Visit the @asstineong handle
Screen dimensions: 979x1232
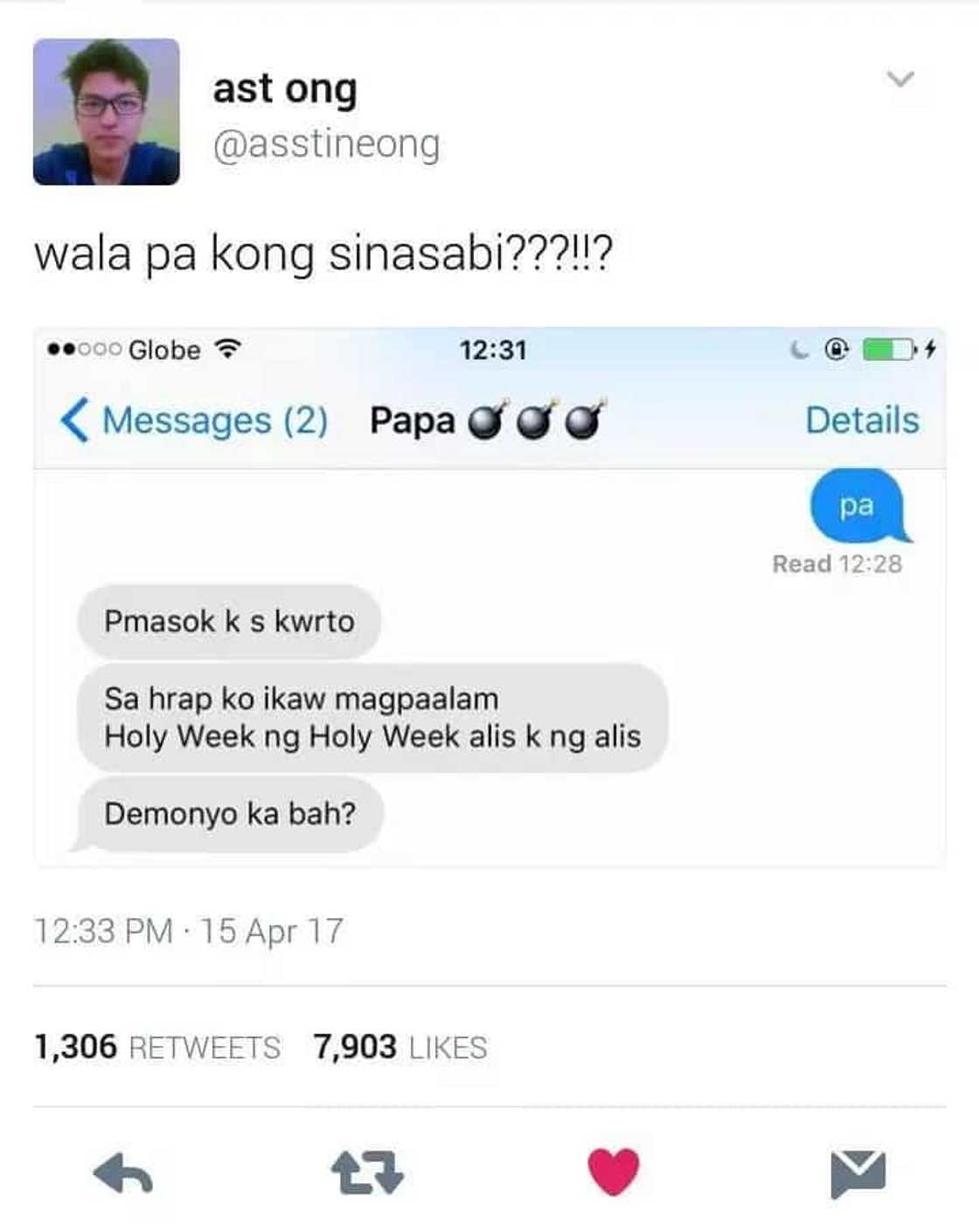[x=326, y=144]
